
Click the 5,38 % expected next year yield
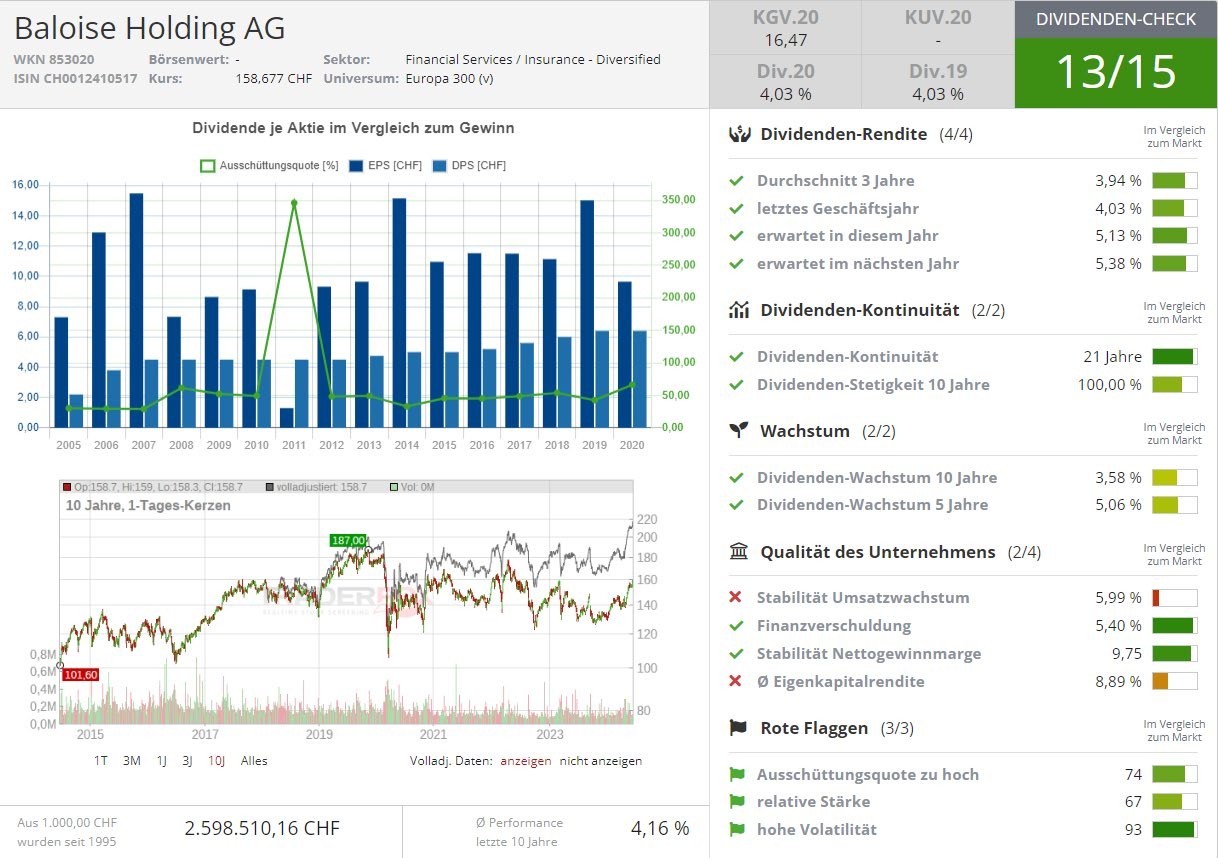tap(1118, 264)
